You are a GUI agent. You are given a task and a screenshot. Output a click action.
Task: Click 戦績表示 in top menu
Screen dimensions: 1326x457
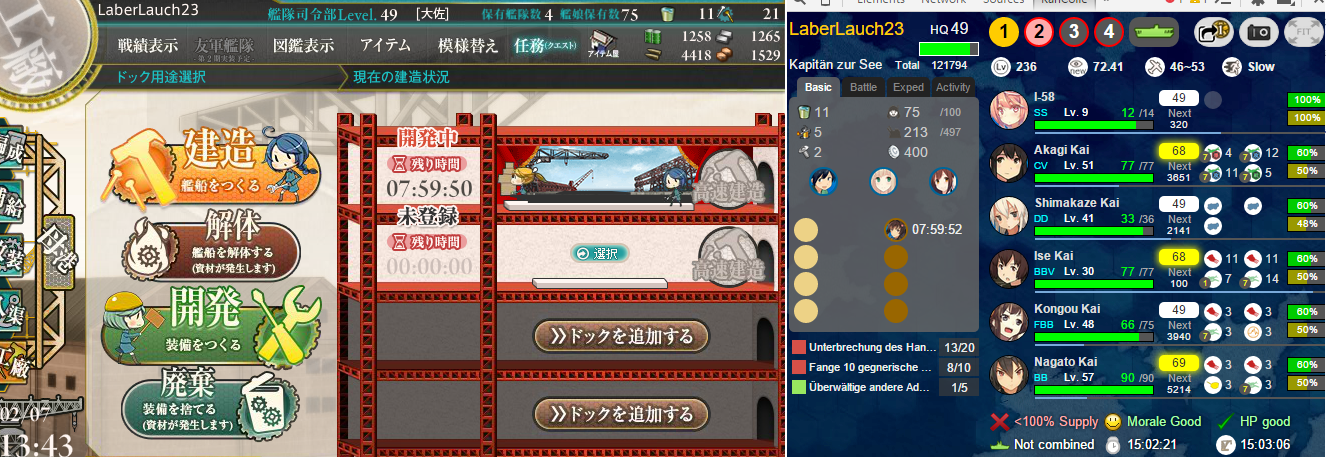coord(148,46)
